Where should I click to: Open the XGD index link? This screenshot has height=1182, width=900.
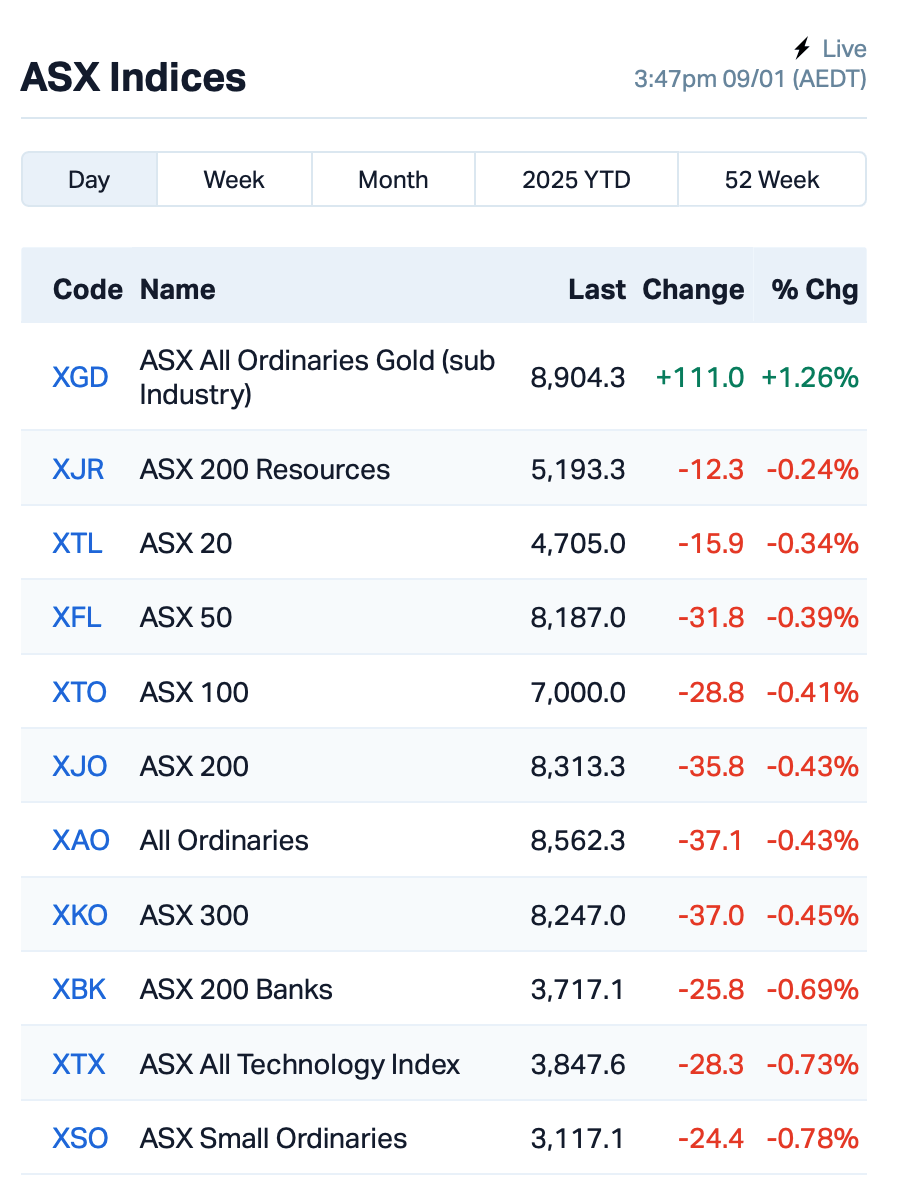coord(80,377)
